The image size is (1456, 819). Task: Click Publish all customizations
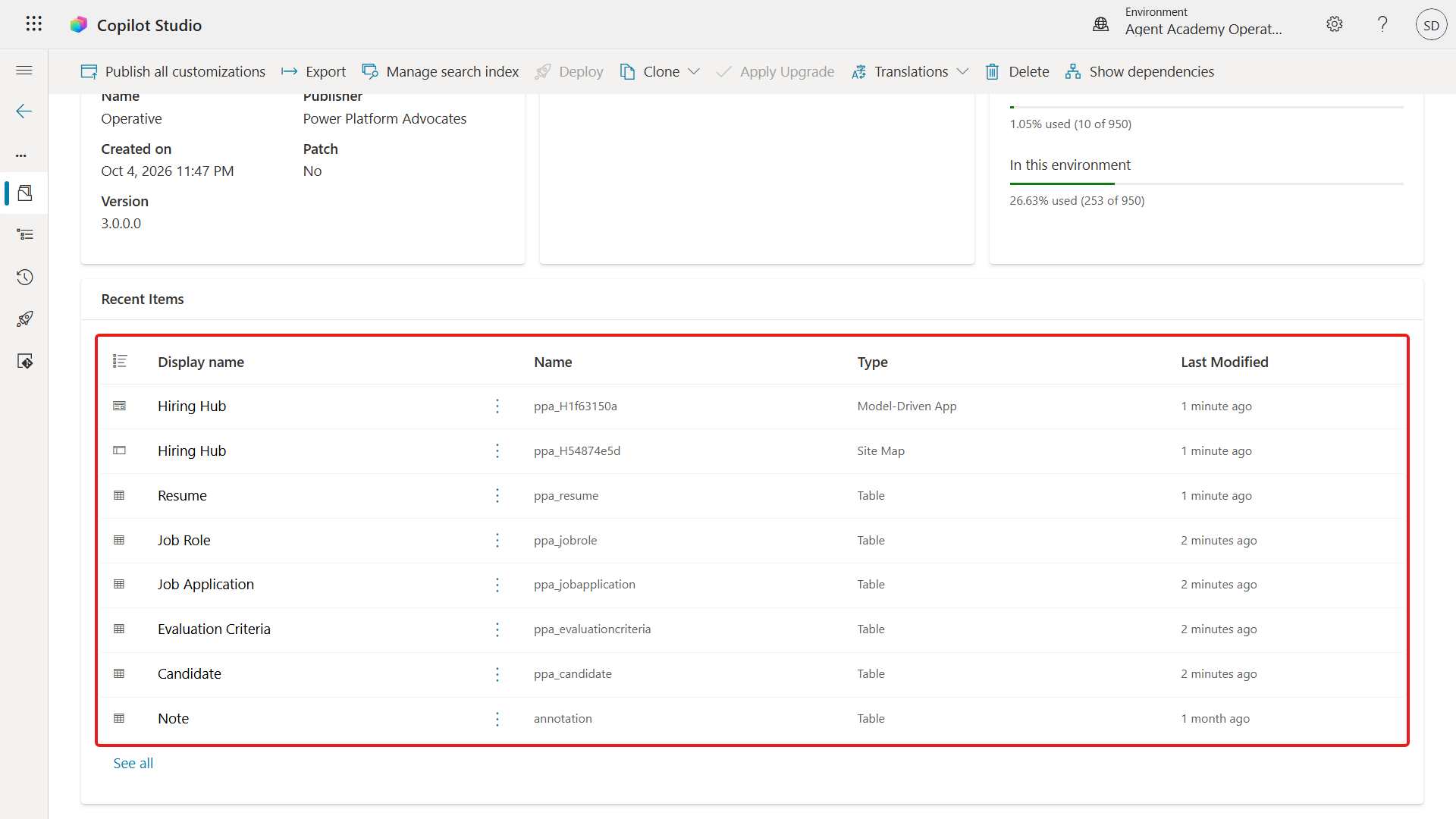click(x=173, y=71)
